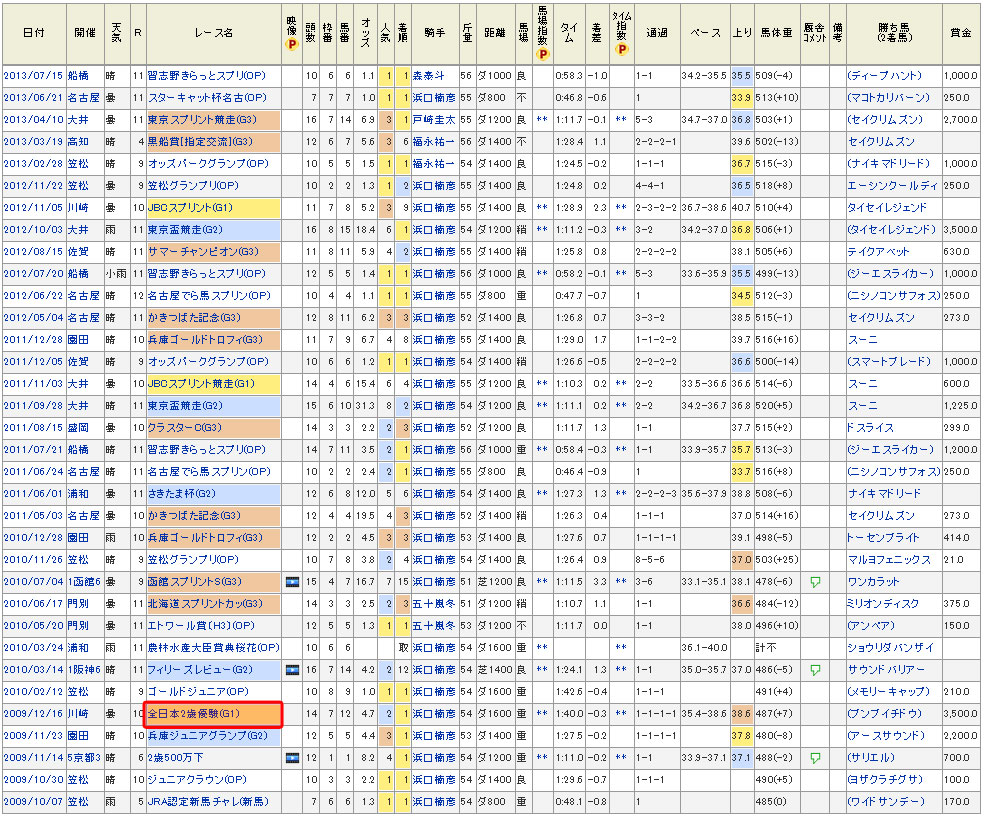The height and width of the screenshot is (816, 984).
Task: Open race ジュニアクラウン(OP)
Action: (x=197, y=780)
